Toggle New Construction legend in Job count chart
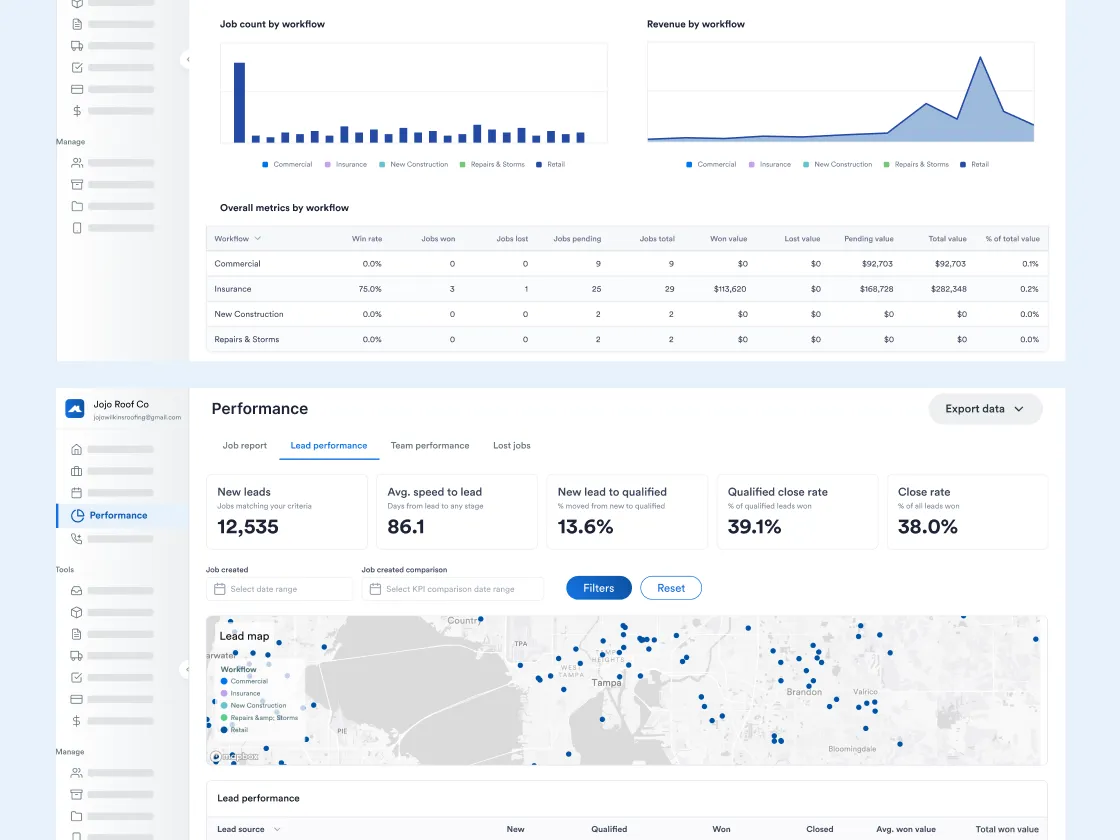 [414, 164]
